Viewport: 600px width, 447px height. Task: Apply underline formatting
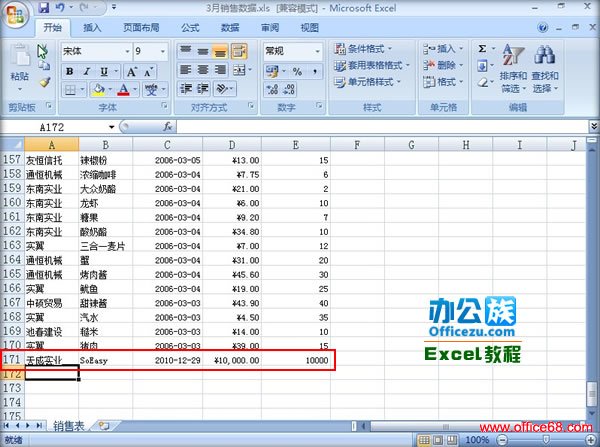pos(104,72)
